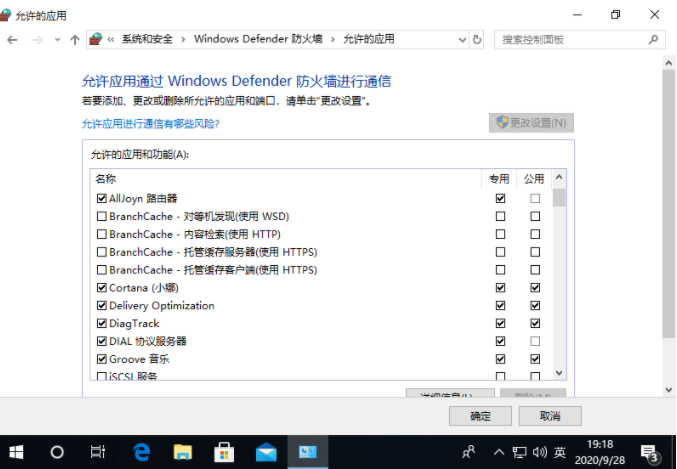Toggle BranchCache 对等机发现 name checkbox
Screen dimensions: 677x469
point(101,216)
